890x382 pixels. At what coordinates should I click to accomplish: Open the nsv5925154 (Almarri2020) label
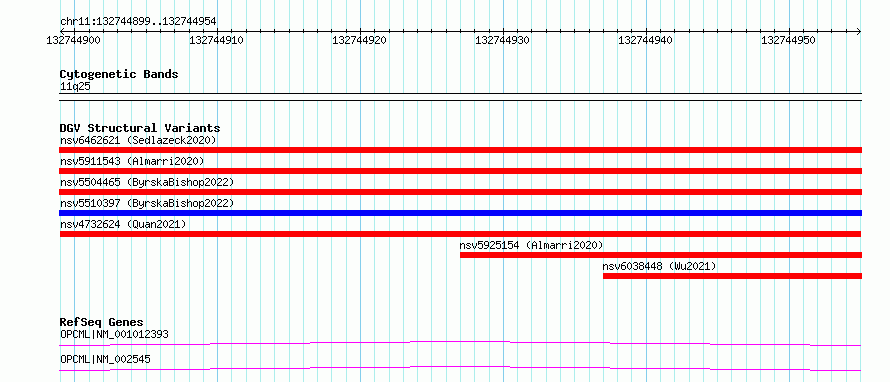(531, 245)
